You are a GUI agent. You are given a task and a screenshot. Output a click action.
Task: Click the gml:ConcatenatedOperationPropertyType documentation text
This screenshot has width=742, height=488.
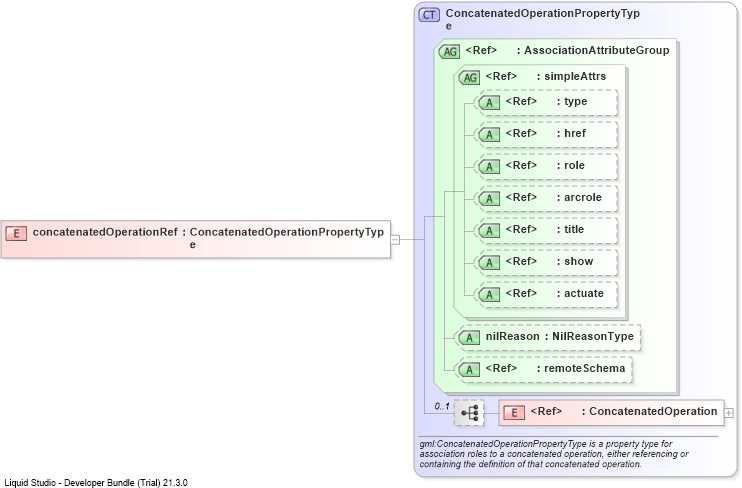pos(554,454)
